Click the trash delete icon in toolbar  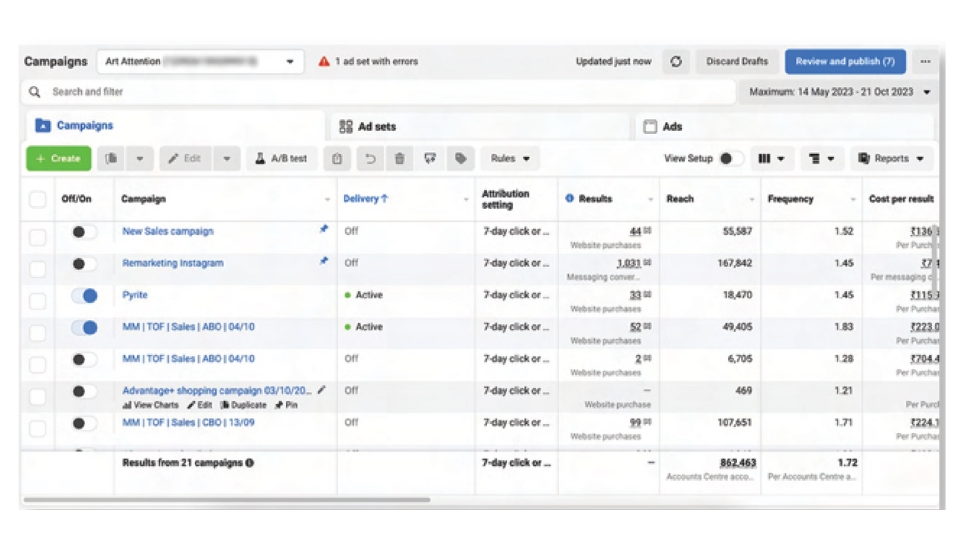point(400,159)
